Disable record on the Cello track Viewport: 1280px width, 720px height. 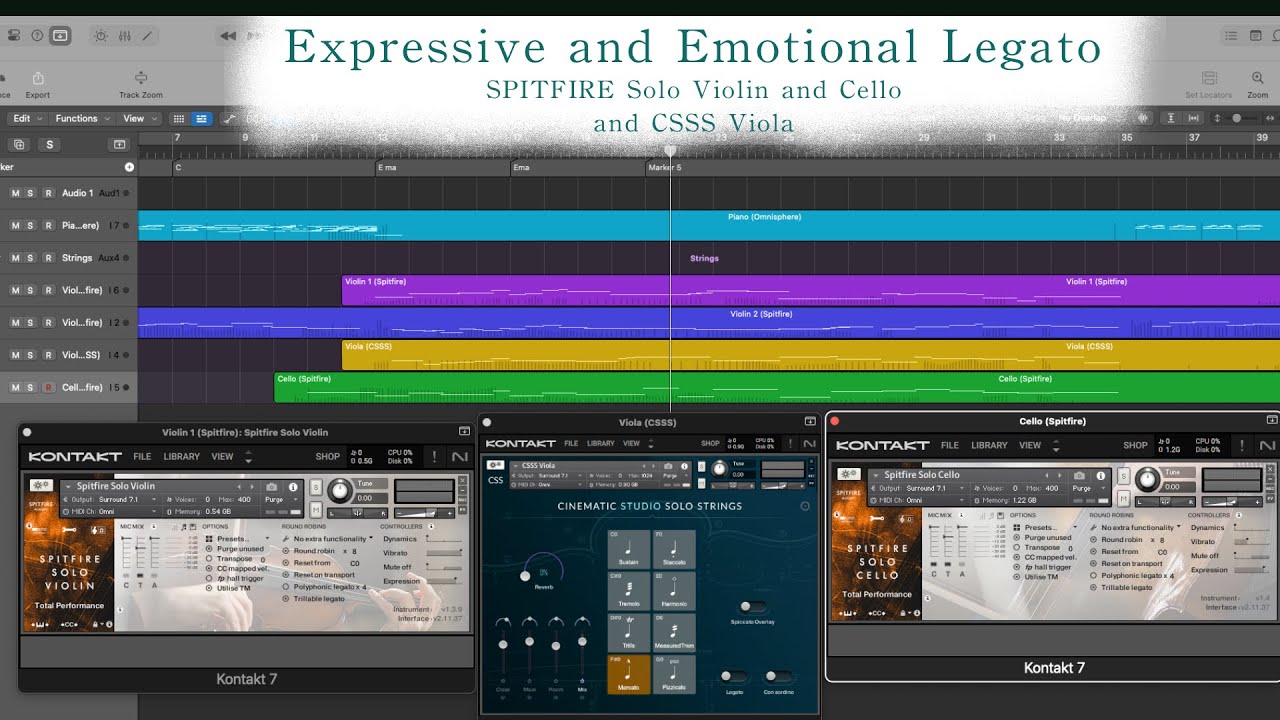pos(47,387)
